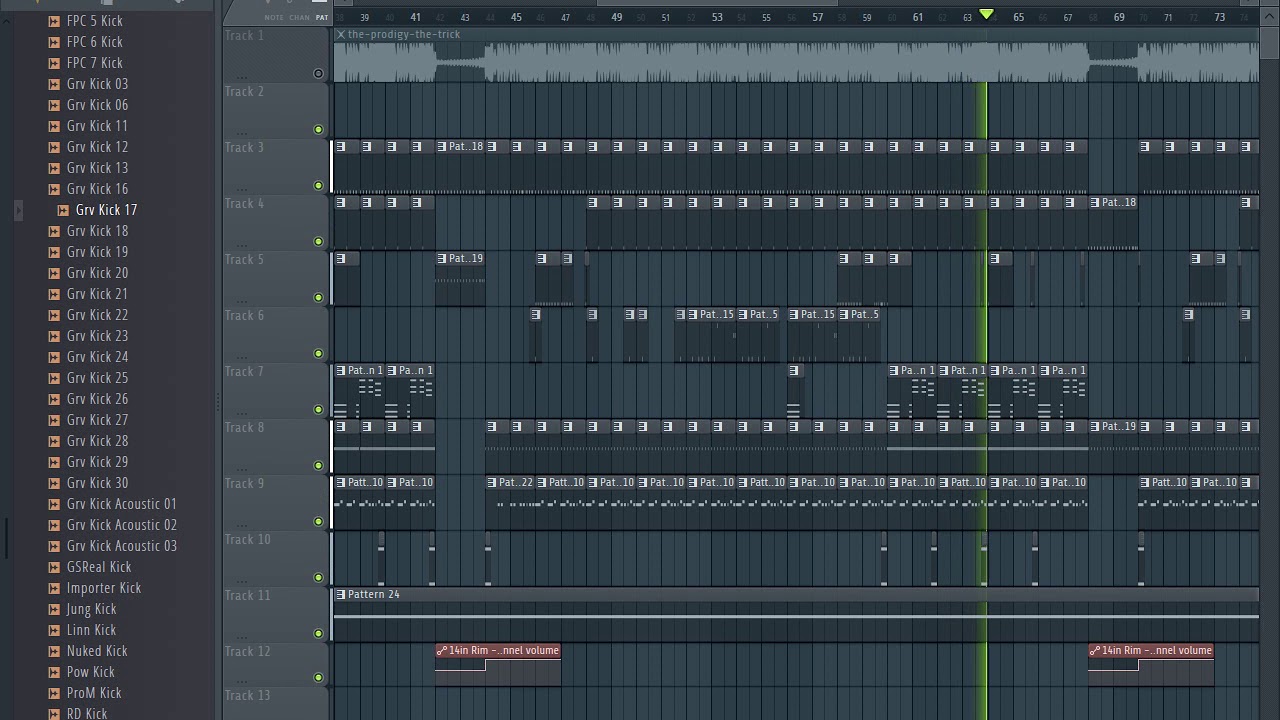Click Grv Kick 18 sample icon
Viewport: 1280px width, 720px height.
click(x=54, y=231)
